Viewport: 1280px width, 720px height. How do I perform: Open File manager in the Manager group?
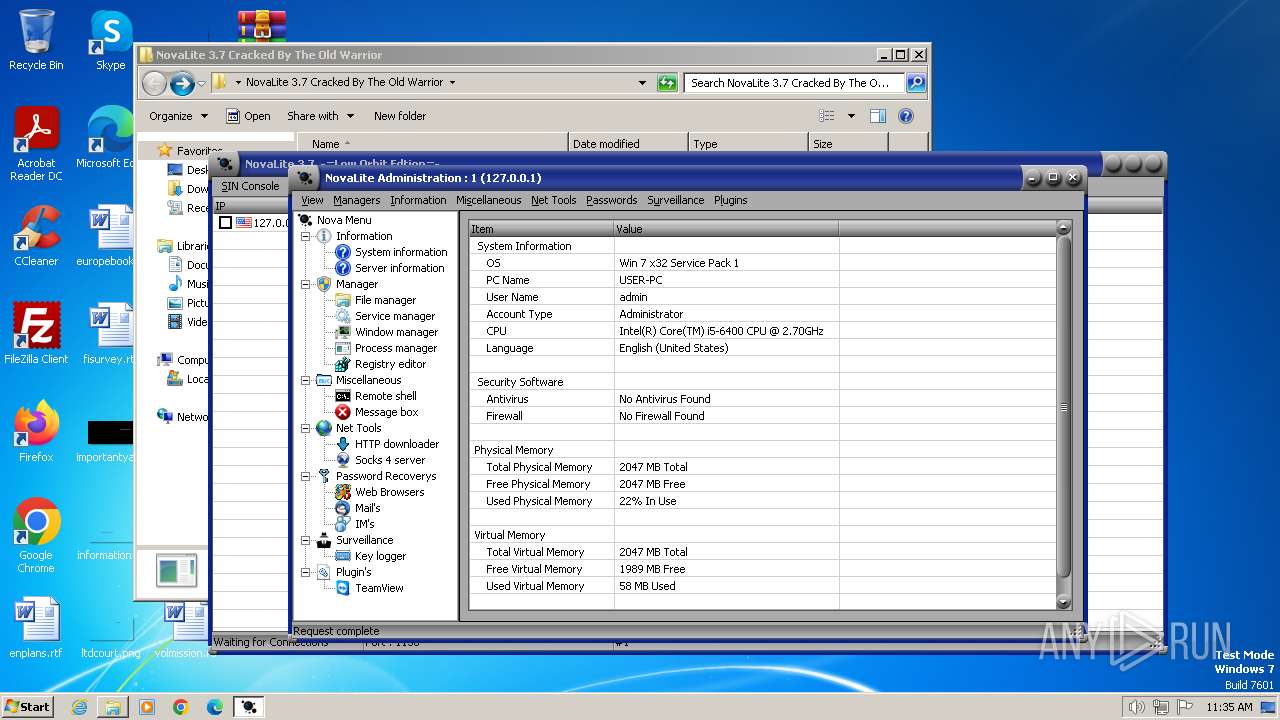click(384, 300)
